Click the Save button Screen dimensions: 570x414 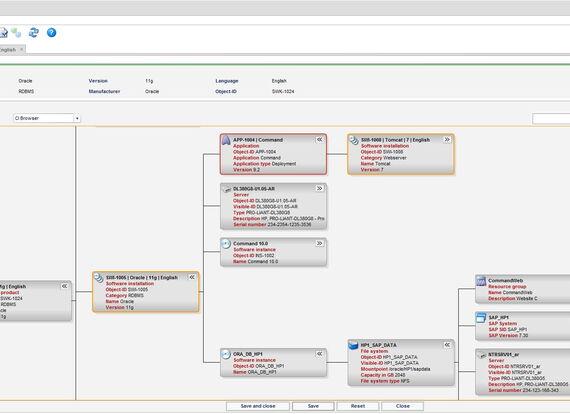pos(313,406)
